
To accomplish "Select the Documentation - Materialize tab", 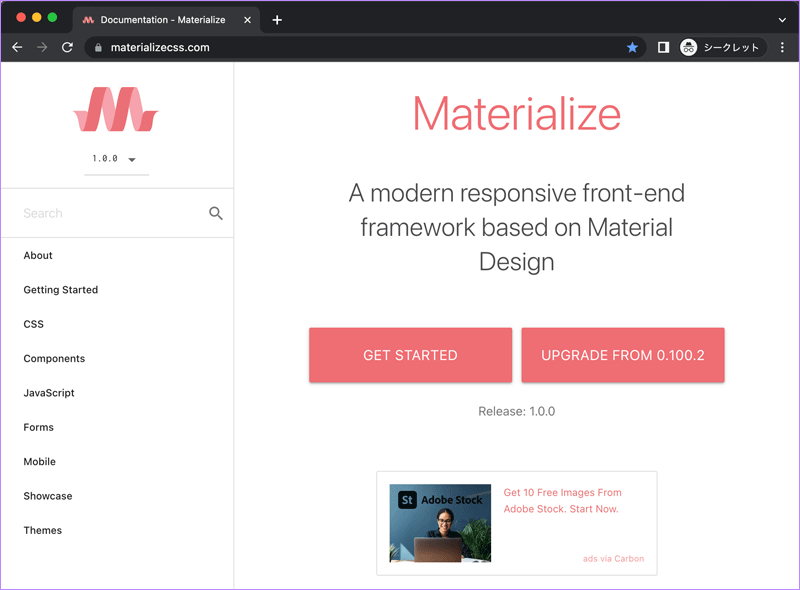I will coord(165,19).
